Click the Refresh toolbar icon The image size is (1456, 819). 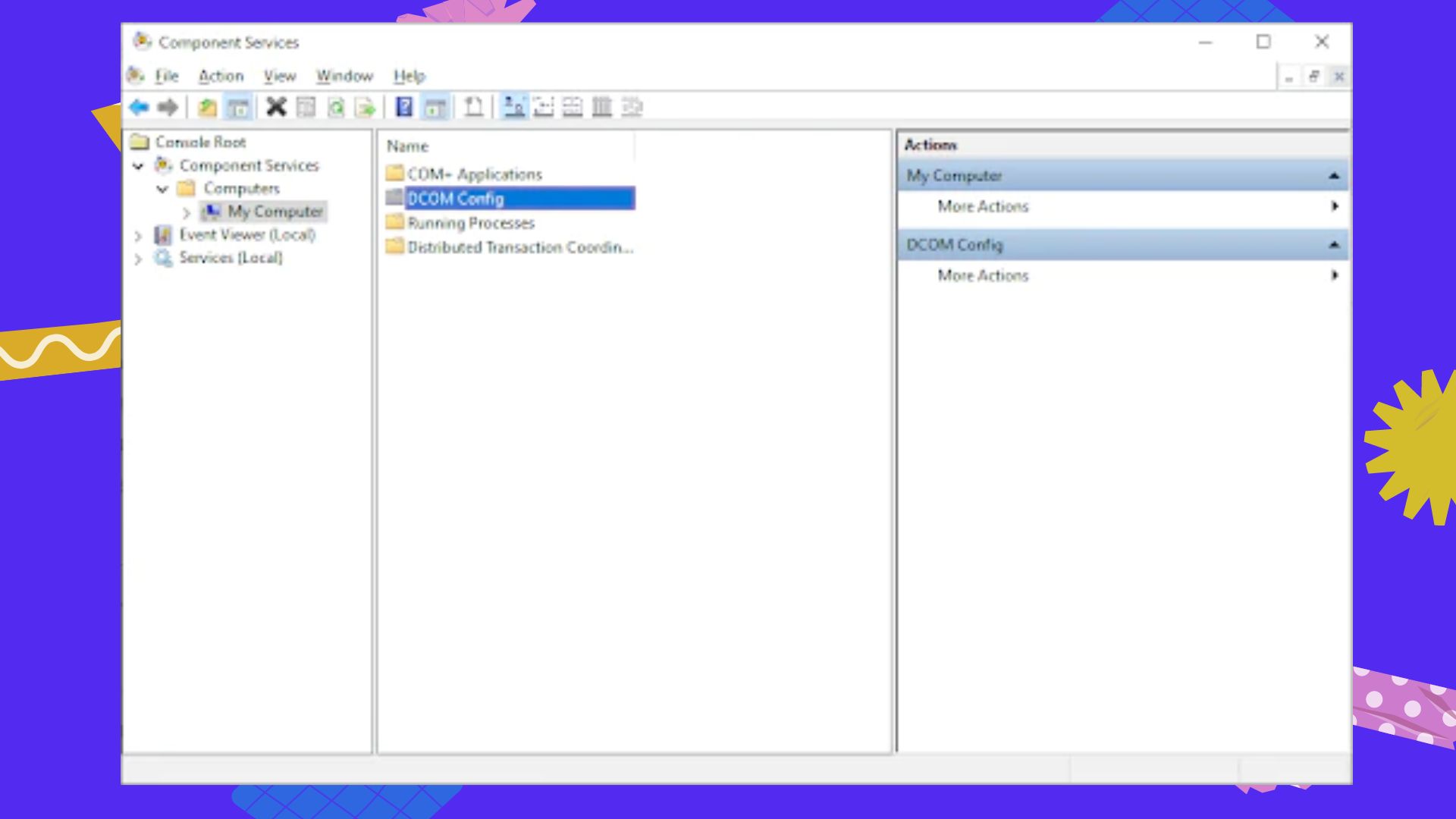point(336,108)
